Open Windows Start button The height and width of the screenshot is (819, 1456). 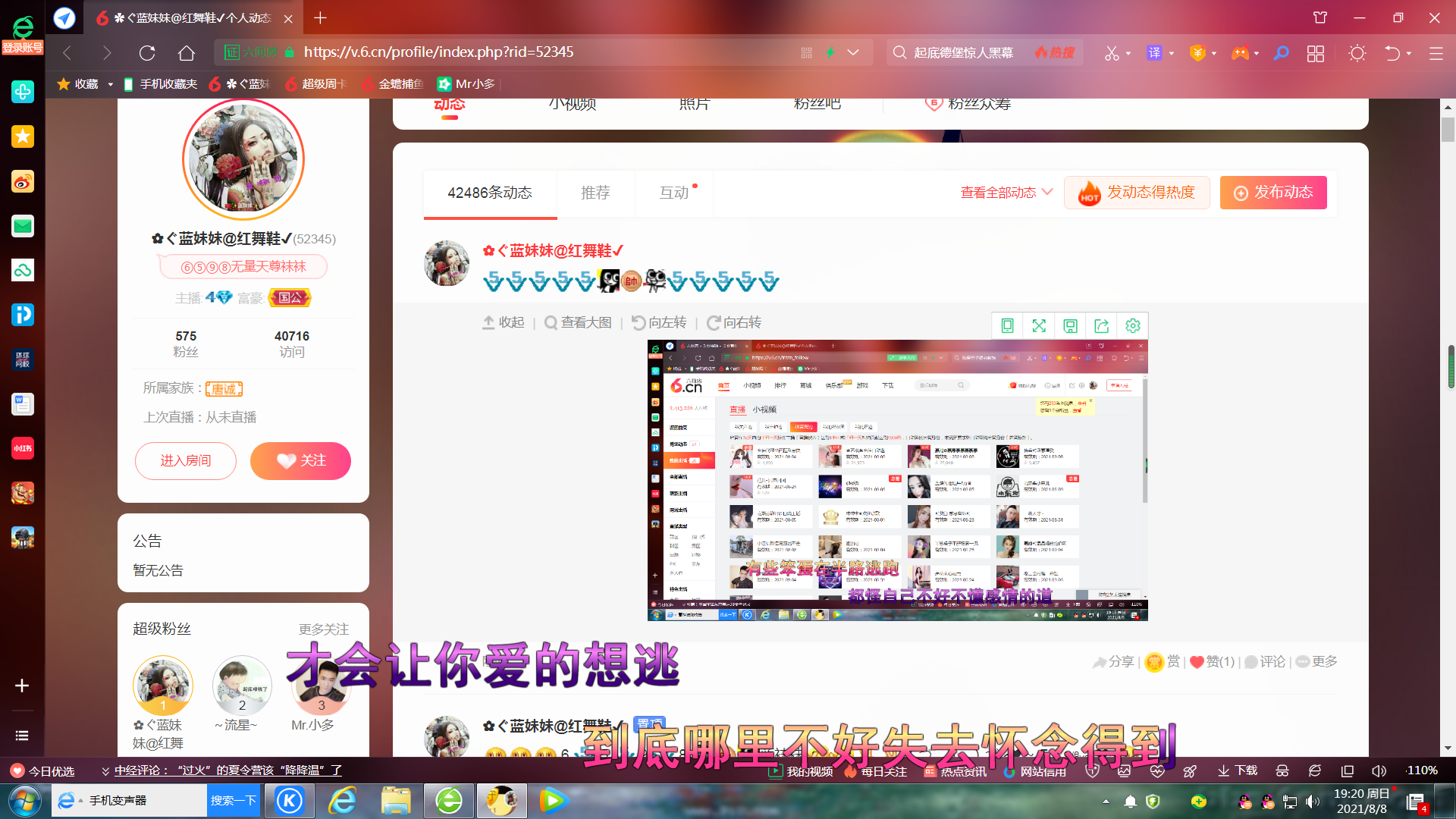24,801
